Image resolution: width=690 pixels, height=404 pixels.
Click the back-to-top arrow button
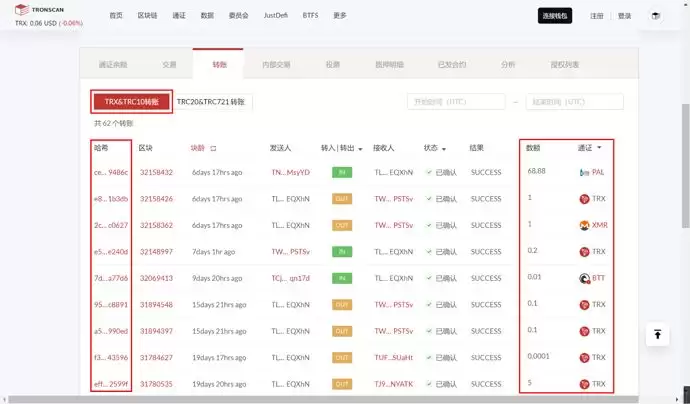[x=657, y=334]
